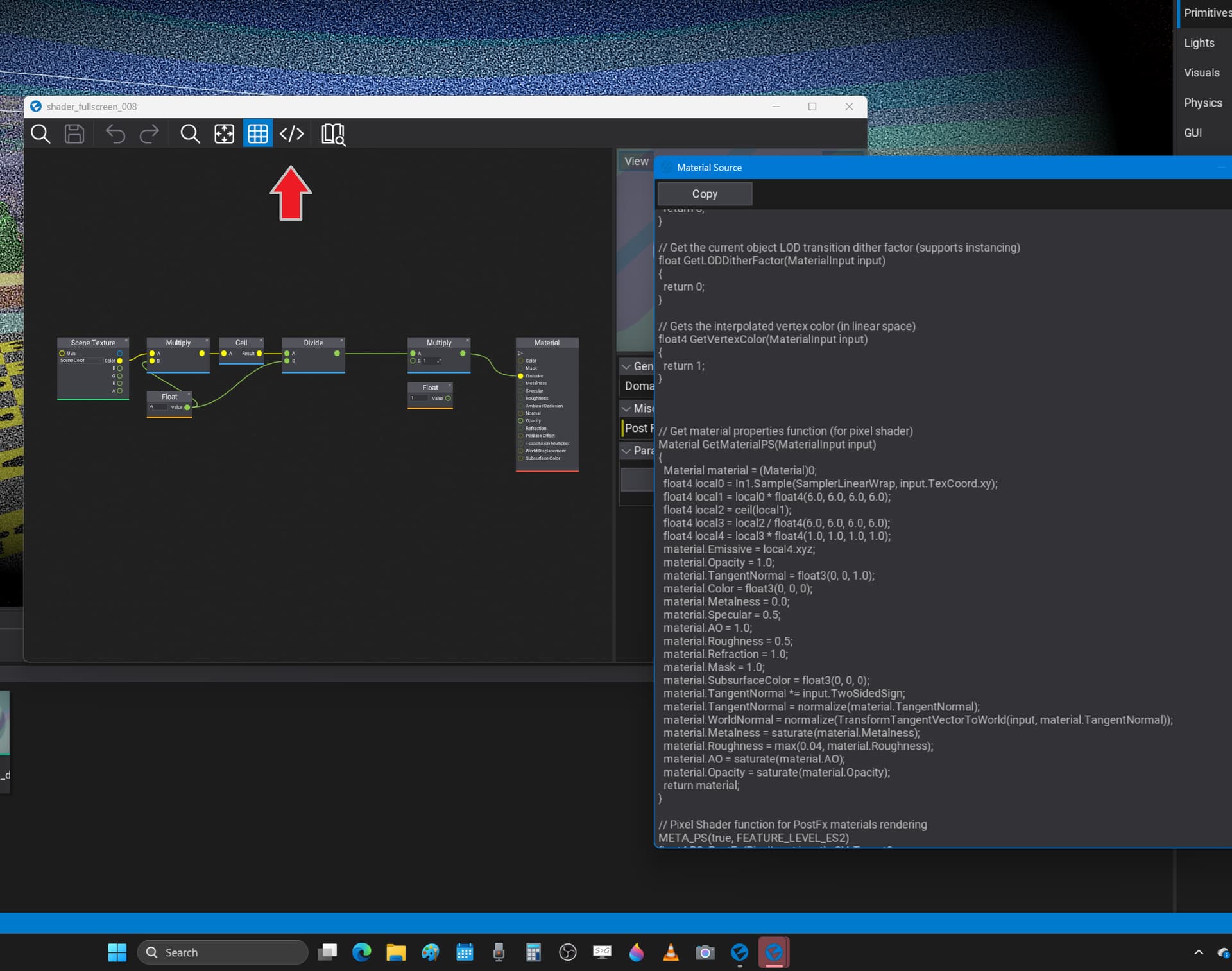Click the Show Whole Graph icon
The height and width of the screenshot is (971, 1232).
point(224,133)
